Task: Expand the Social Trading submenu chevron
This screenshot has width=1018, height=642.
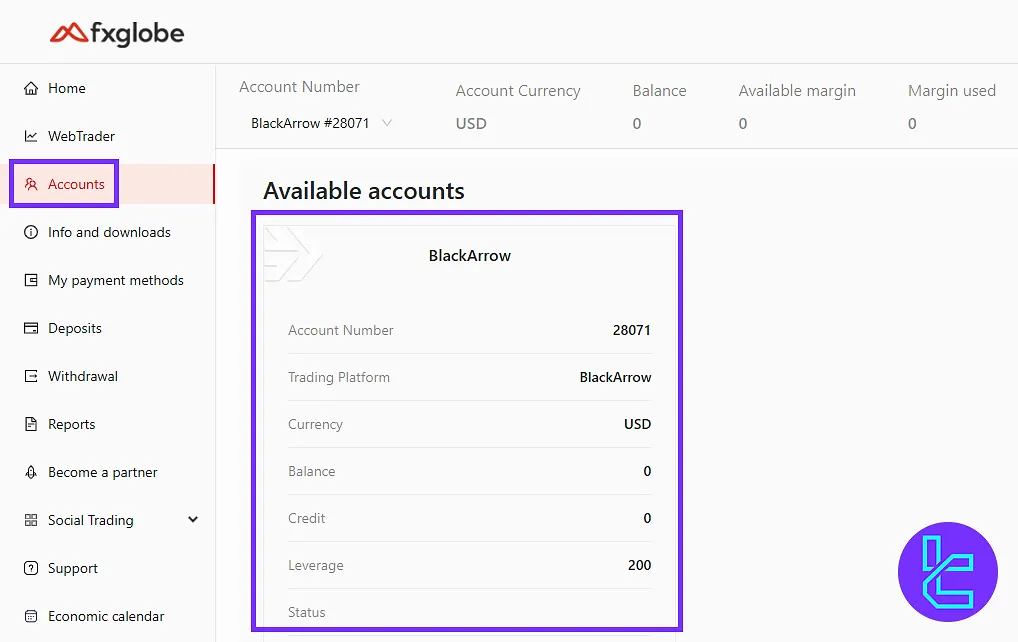Action: pyautogui.click(x=193, y=520)
